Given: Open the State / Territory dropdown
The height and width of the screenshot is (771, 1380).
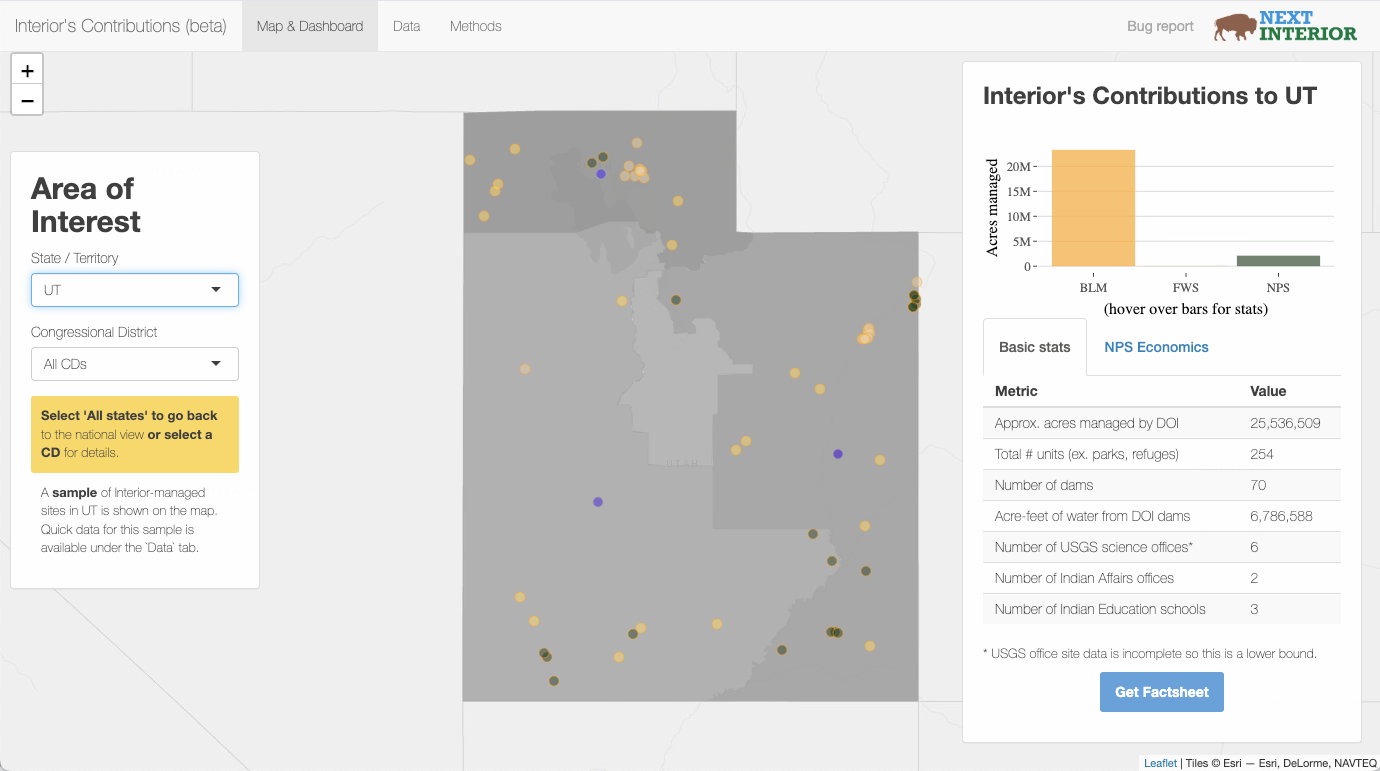Looking at the screenshot, I should pyautogui.click(x=135, y=290).
